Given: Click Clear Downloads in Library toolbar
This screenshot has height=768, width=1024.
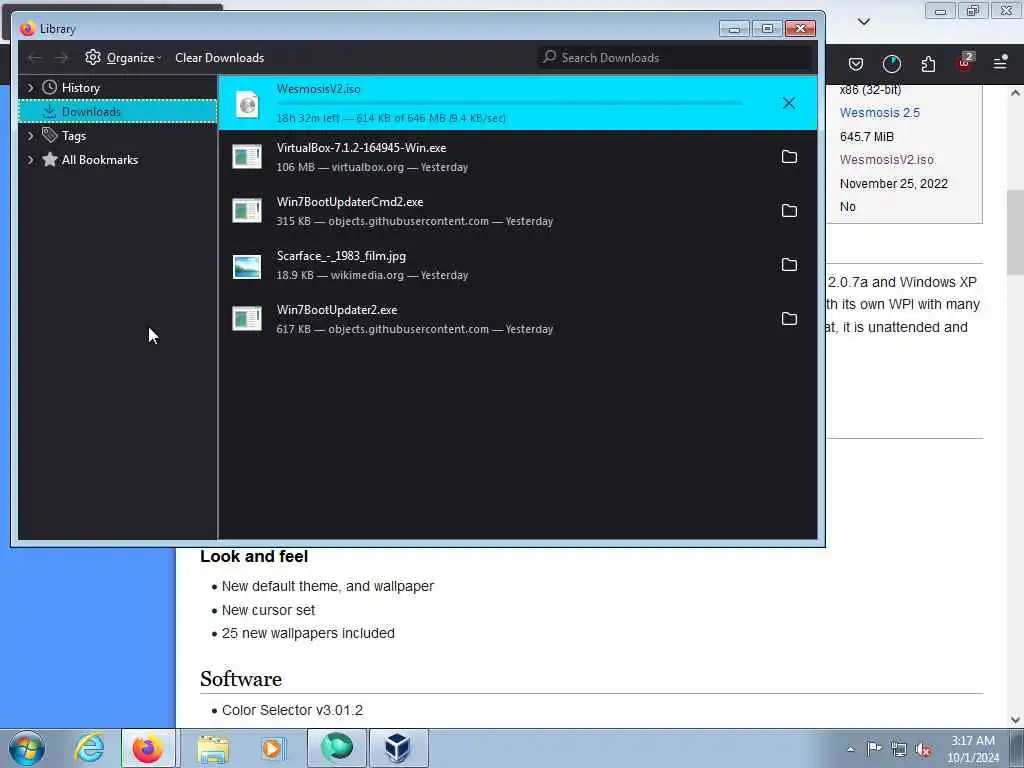Looking at the screenshot, I should [219, 57].
